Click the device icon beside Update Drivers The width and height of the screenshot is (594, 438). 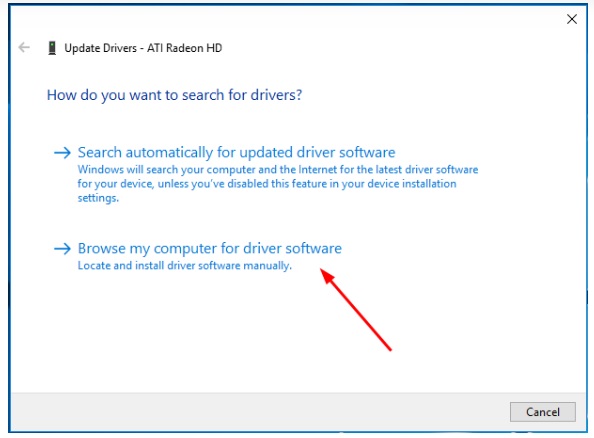[x=52, y=48]
